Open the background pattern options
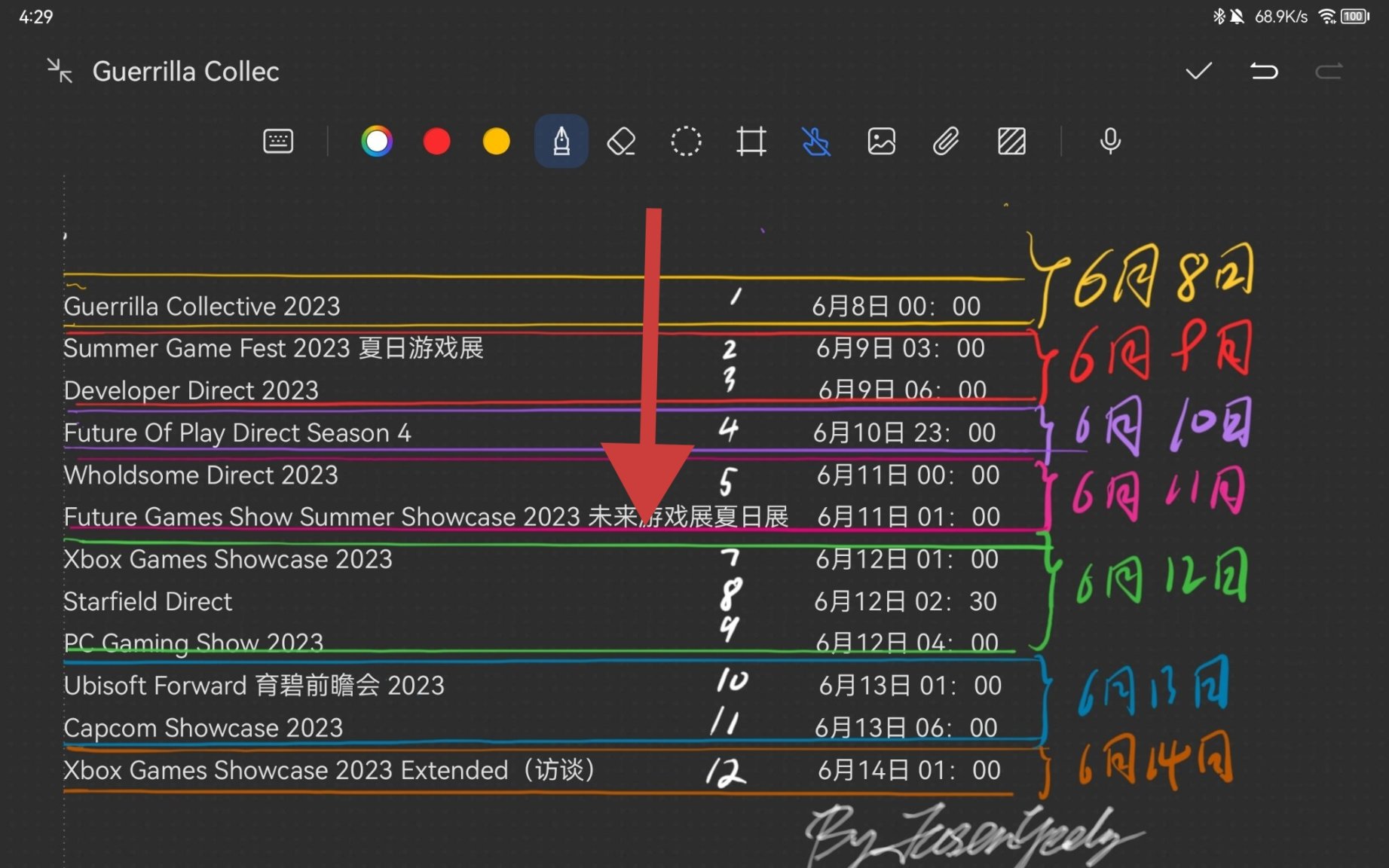1389x868 pixels. (1011, 141)
